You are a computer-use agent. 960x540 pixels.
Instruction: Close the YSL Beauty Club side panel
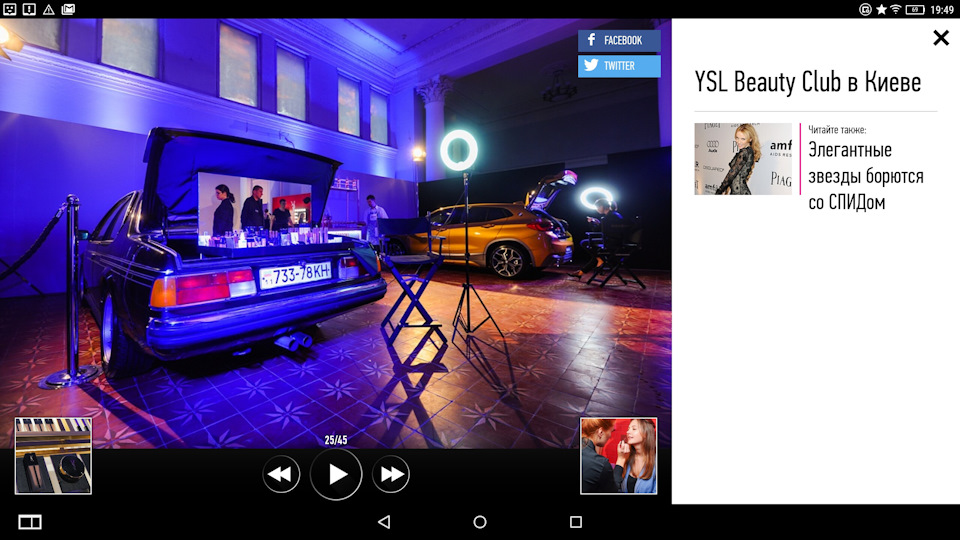click(x=941, y=38)
